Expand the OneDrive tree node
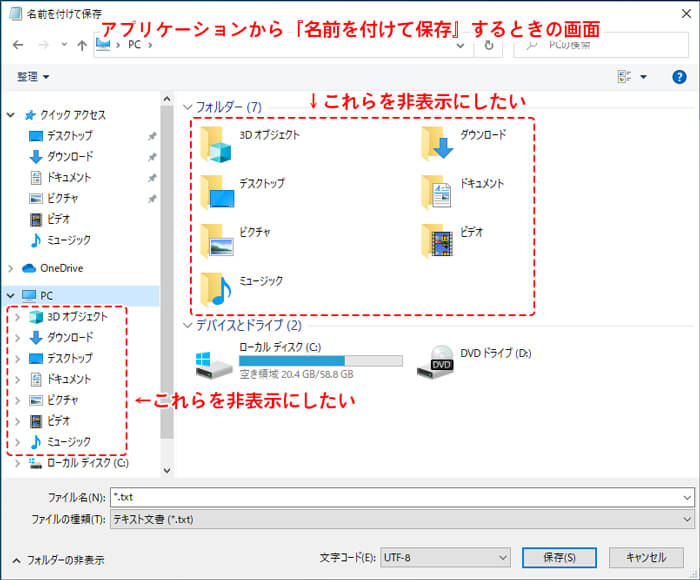Screen dimensions: 700x580 point(11,268)
